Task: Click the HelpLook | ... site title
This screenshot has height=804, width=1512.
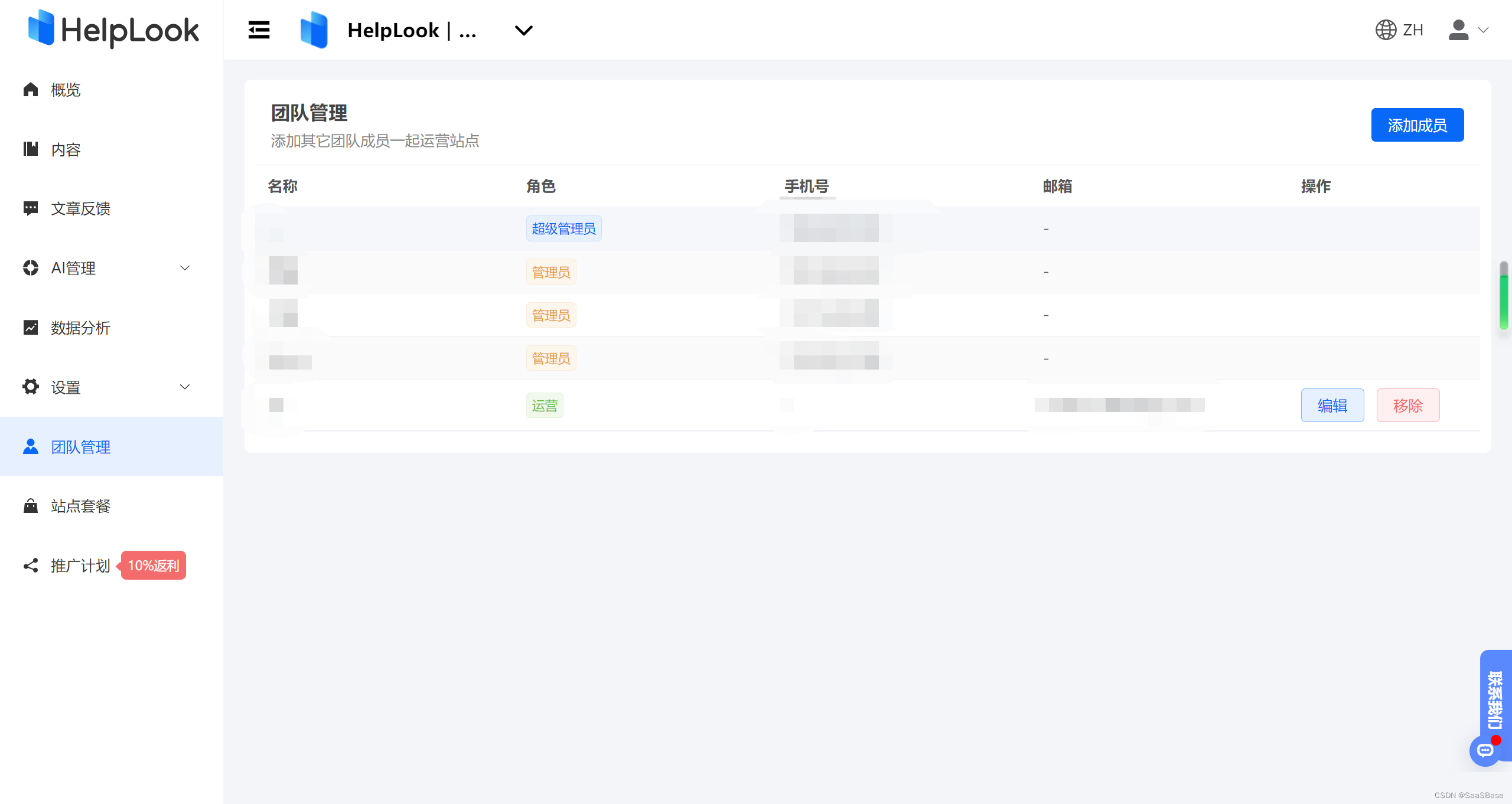Action: [x=412, y=30]
